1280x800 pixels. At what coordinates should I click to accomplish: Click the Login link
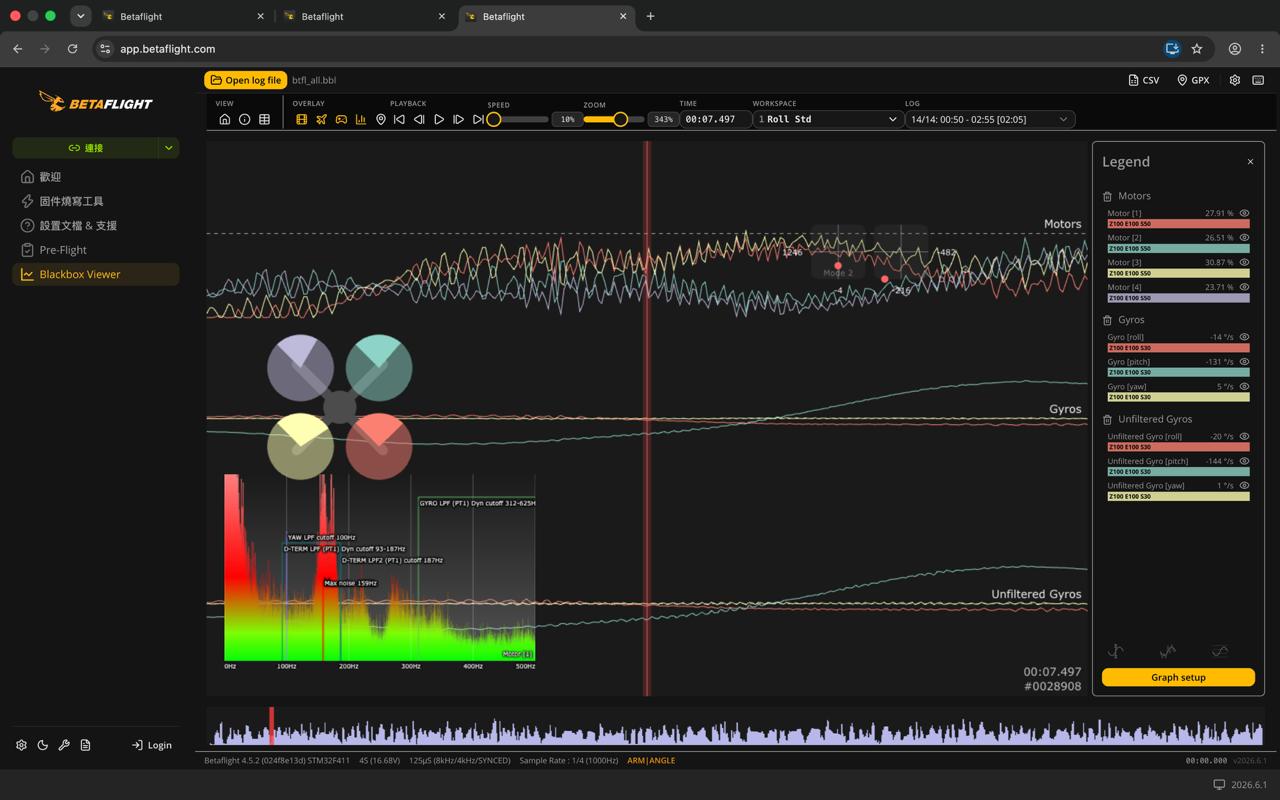tap(152, 745)
